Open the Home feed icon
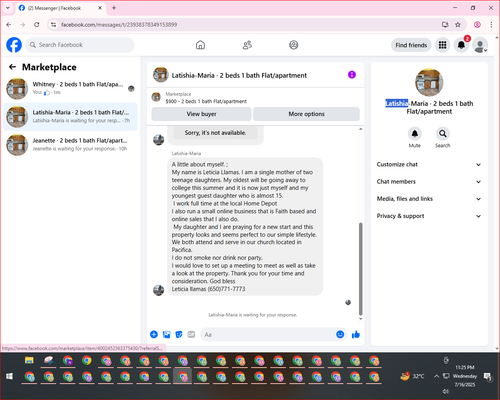Viewport: 500px width, 400px height. (x=200, y=45)
